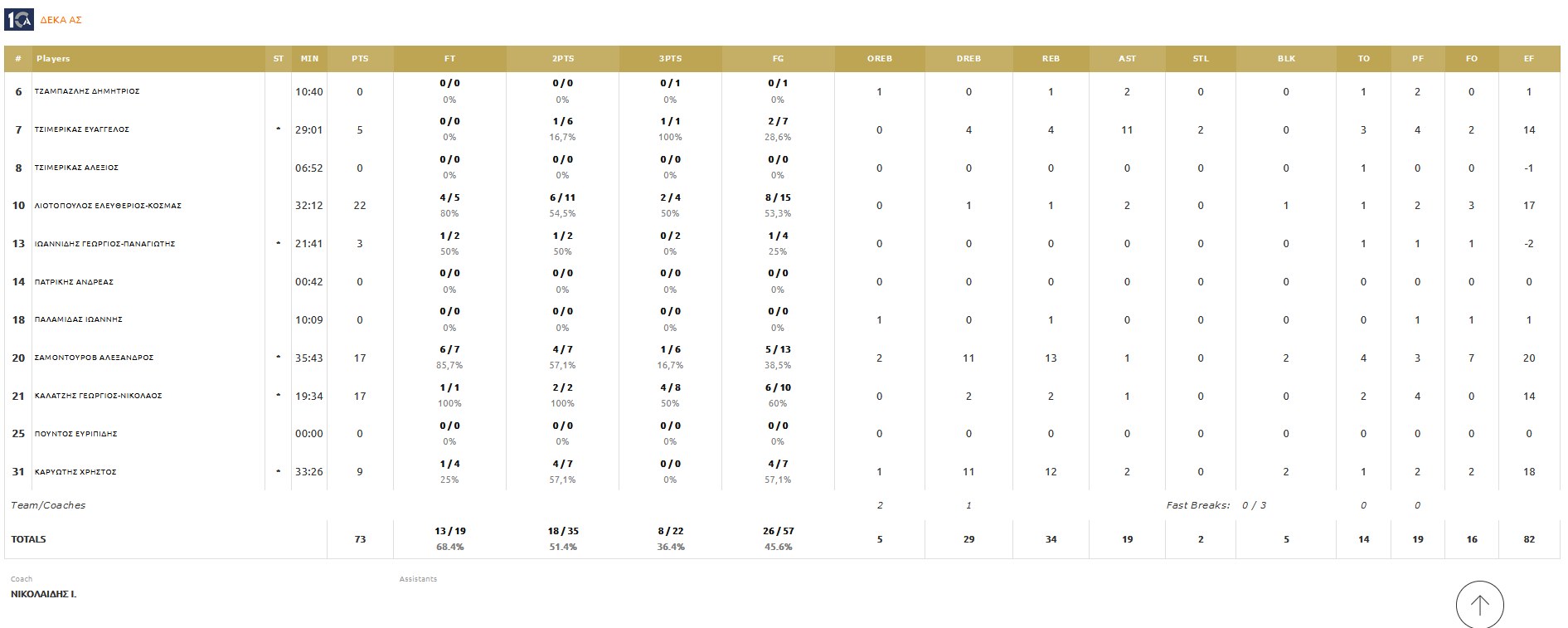Click coach name ΝΙΚΟΛΑΙΔΗΣ Ι.
The height and width of the screenshot is (628, 1568).
43,594
